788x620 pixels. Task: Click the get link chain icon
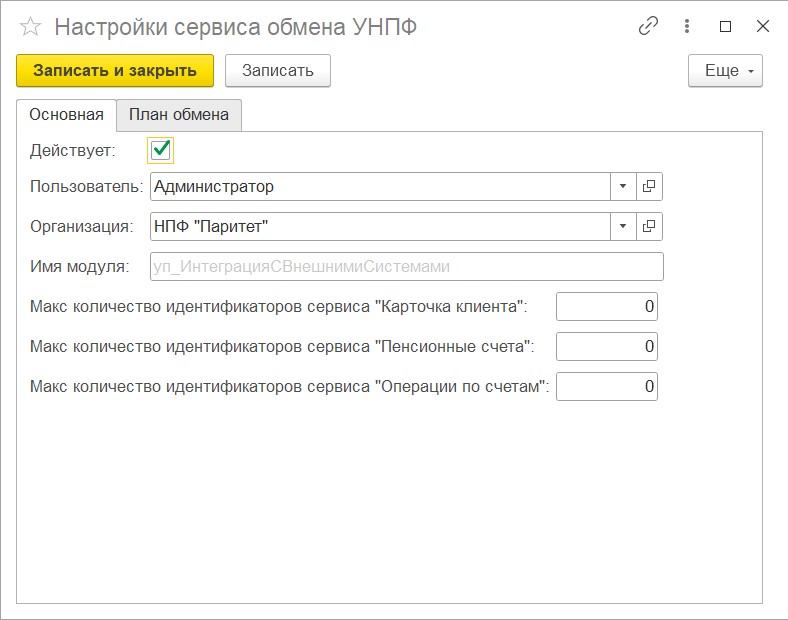649,27
